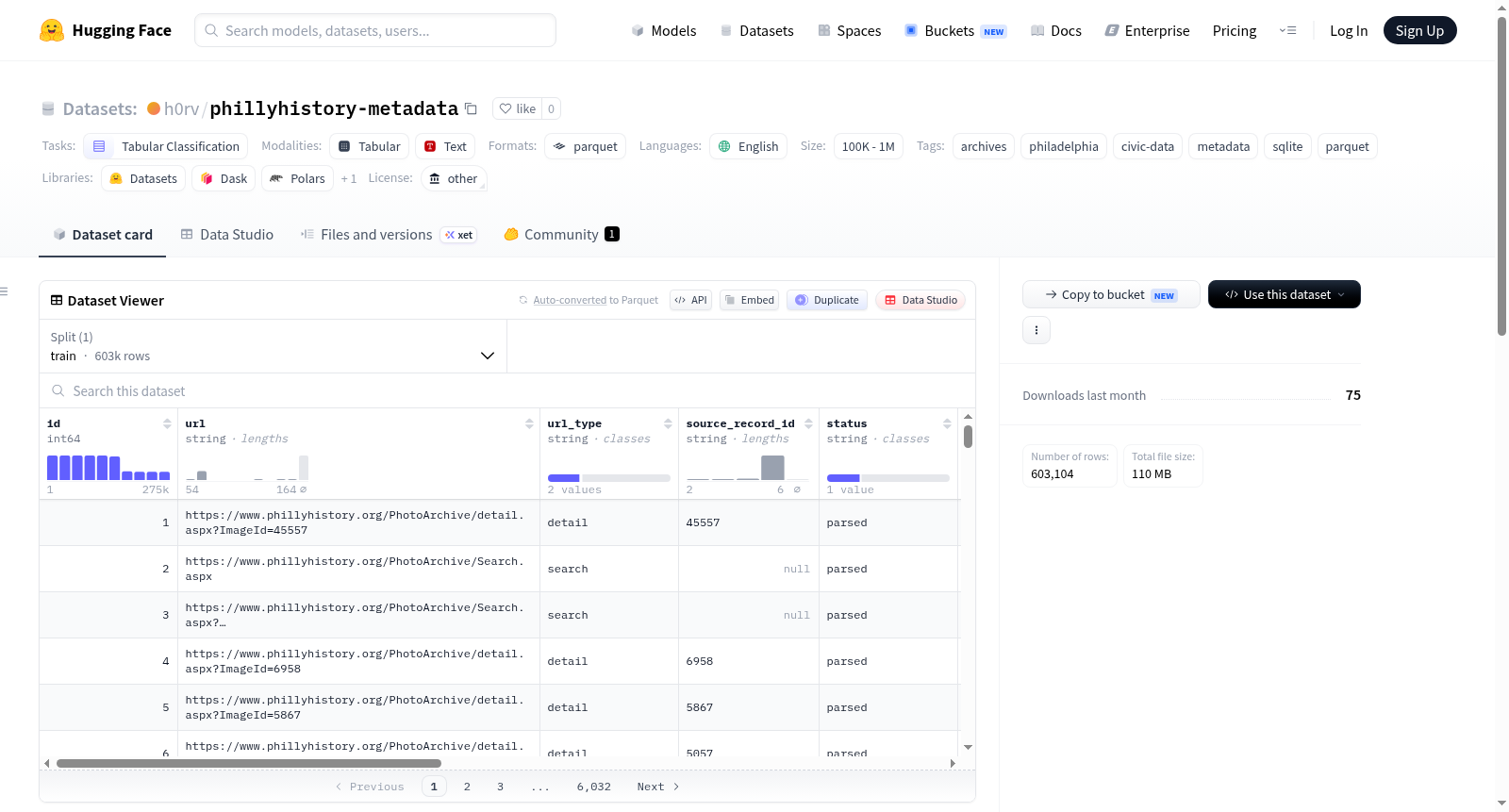Go to Buckets in the navigation
Viewport: 1509px width, 812px height.
coord(955,30)
